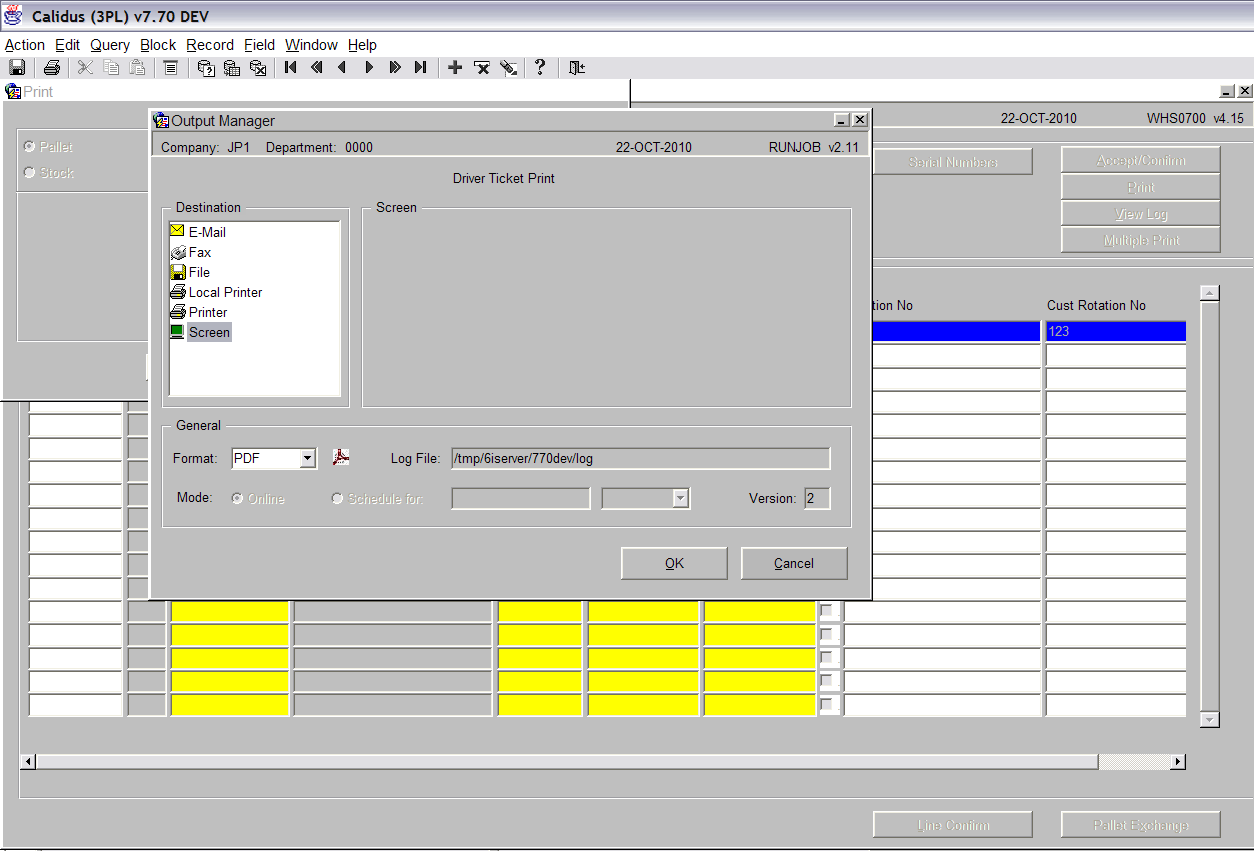Open the Block menu
The image size is (1254, 851).
(x=158, y=45)
